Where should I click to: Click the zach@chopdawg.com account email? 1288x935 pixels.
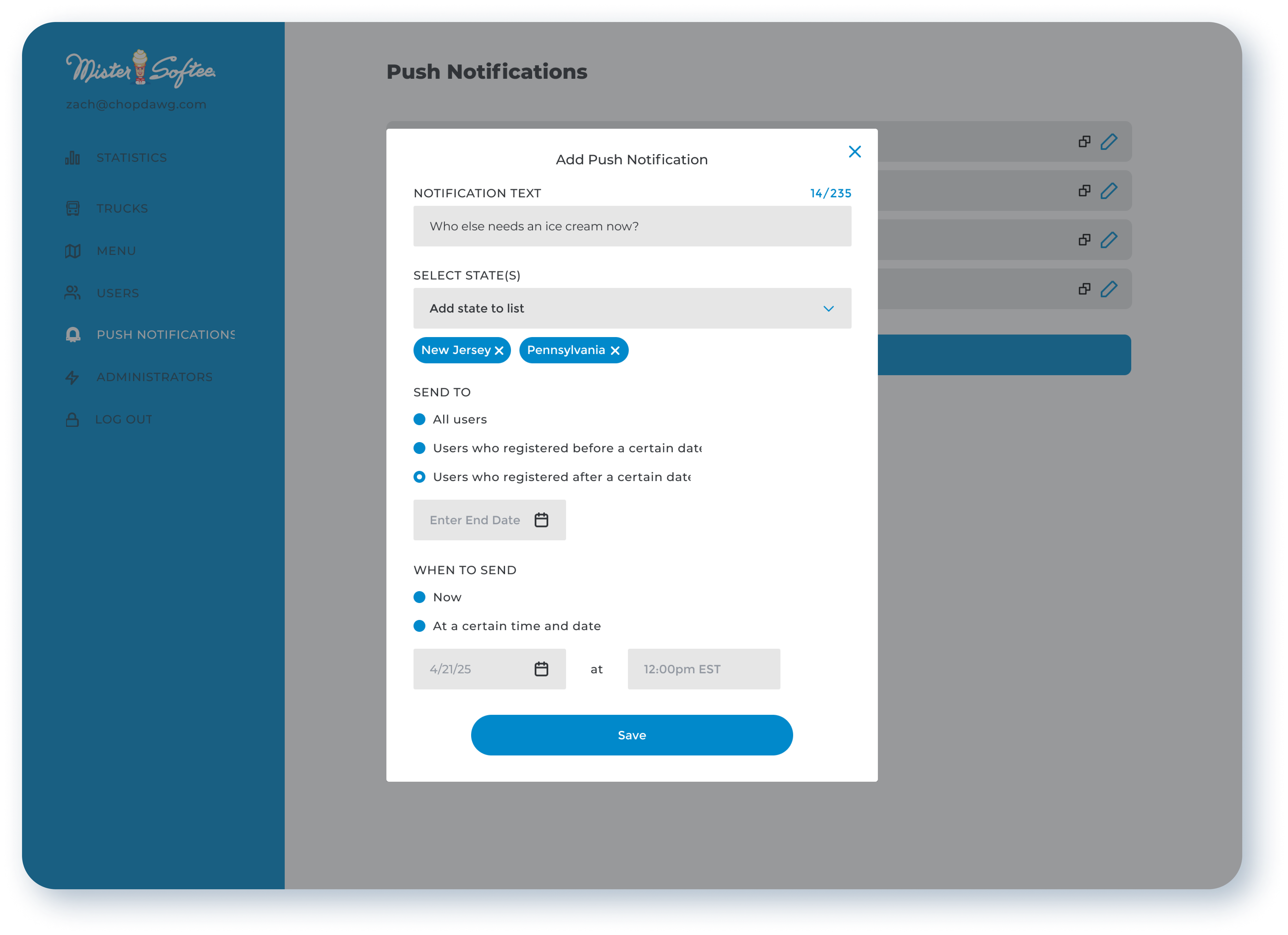[136, 104]
